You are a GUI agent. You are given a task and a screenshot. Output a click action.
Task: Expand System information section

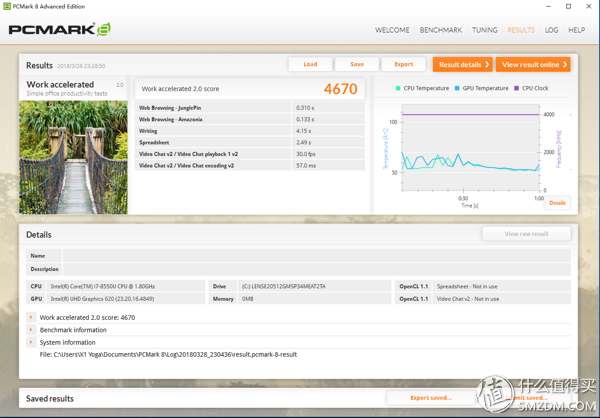click(31, 342)
